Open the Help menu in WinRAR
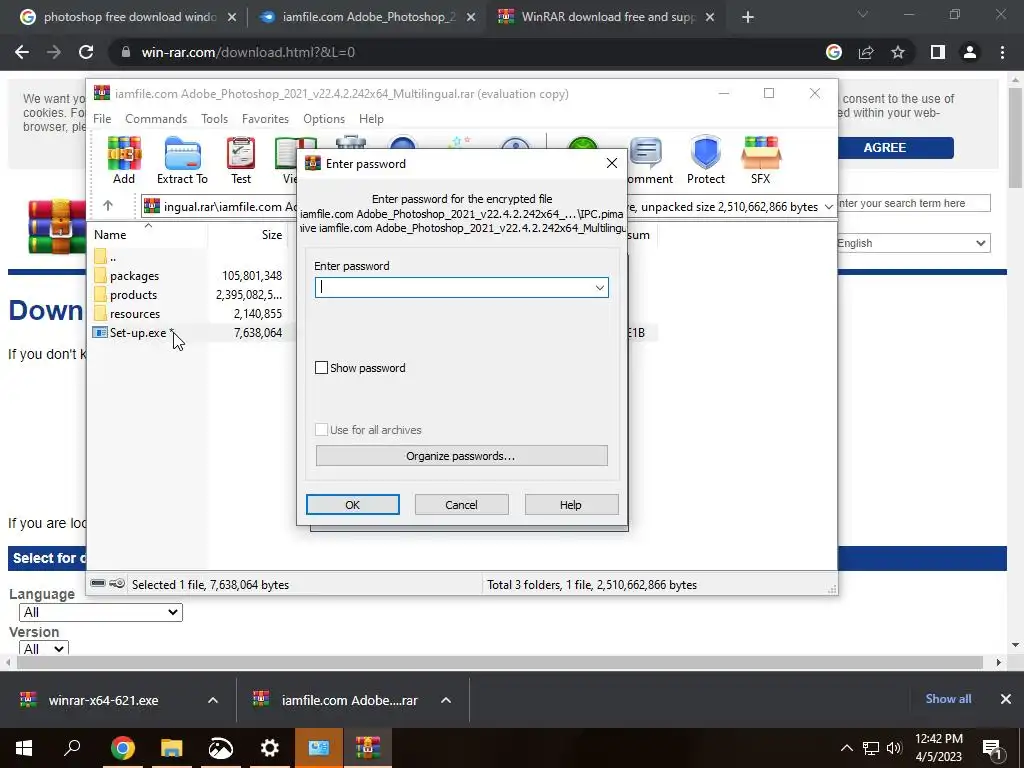1024x768 pixels. coord(371,119)
